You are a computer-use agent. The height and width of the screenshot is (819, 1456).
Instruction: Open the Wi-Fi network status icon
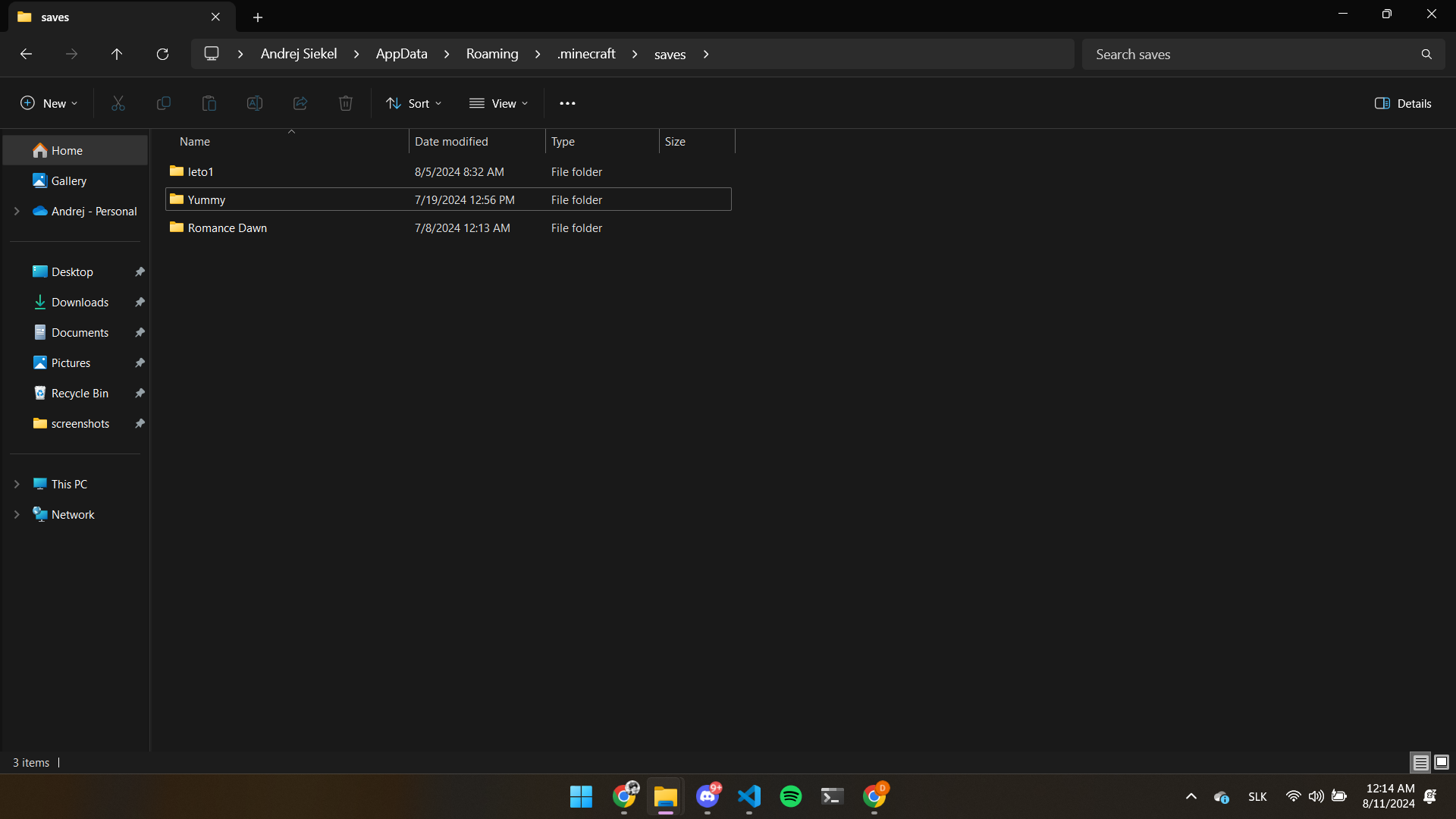coord(1294,796)
